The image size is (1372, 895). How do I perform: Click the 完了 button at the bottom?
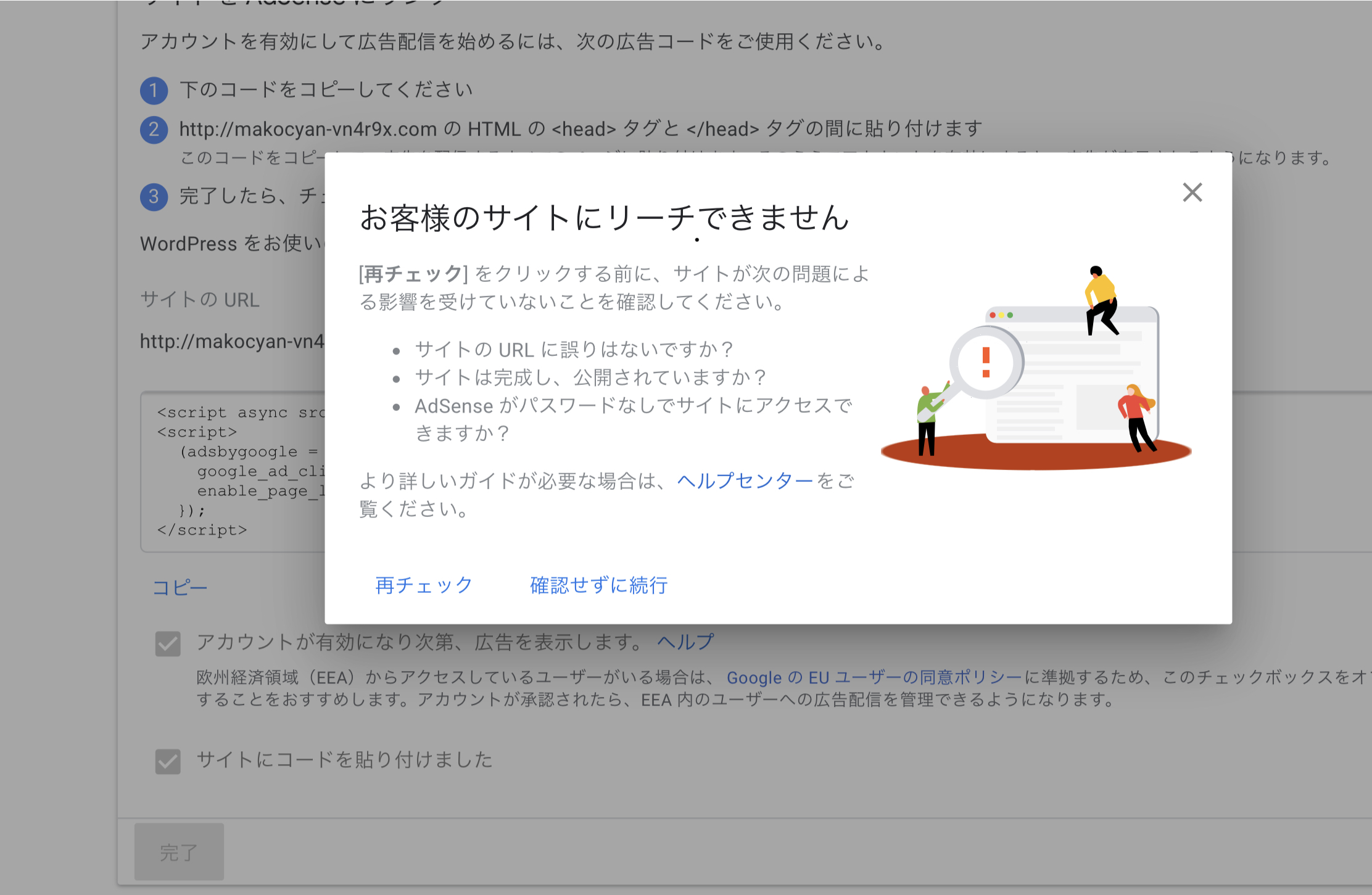pos(179,852)
